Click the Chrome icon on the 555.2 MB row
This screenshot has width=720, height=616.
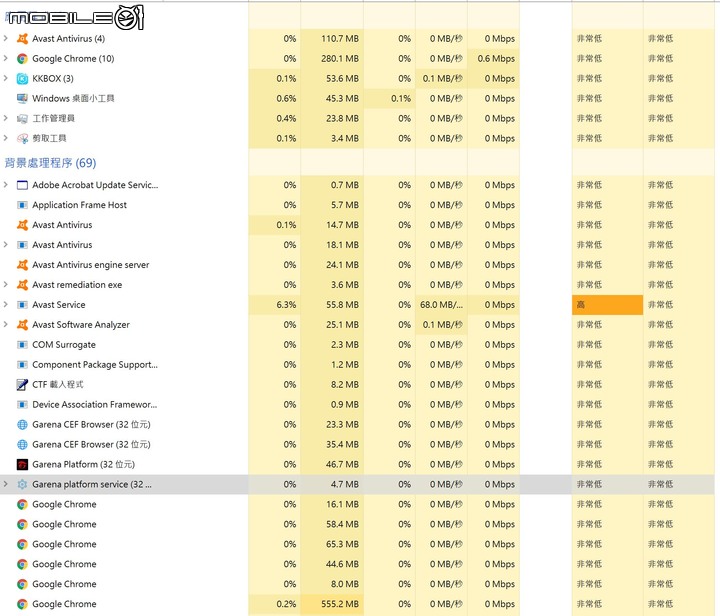click(x=22, y=604)
